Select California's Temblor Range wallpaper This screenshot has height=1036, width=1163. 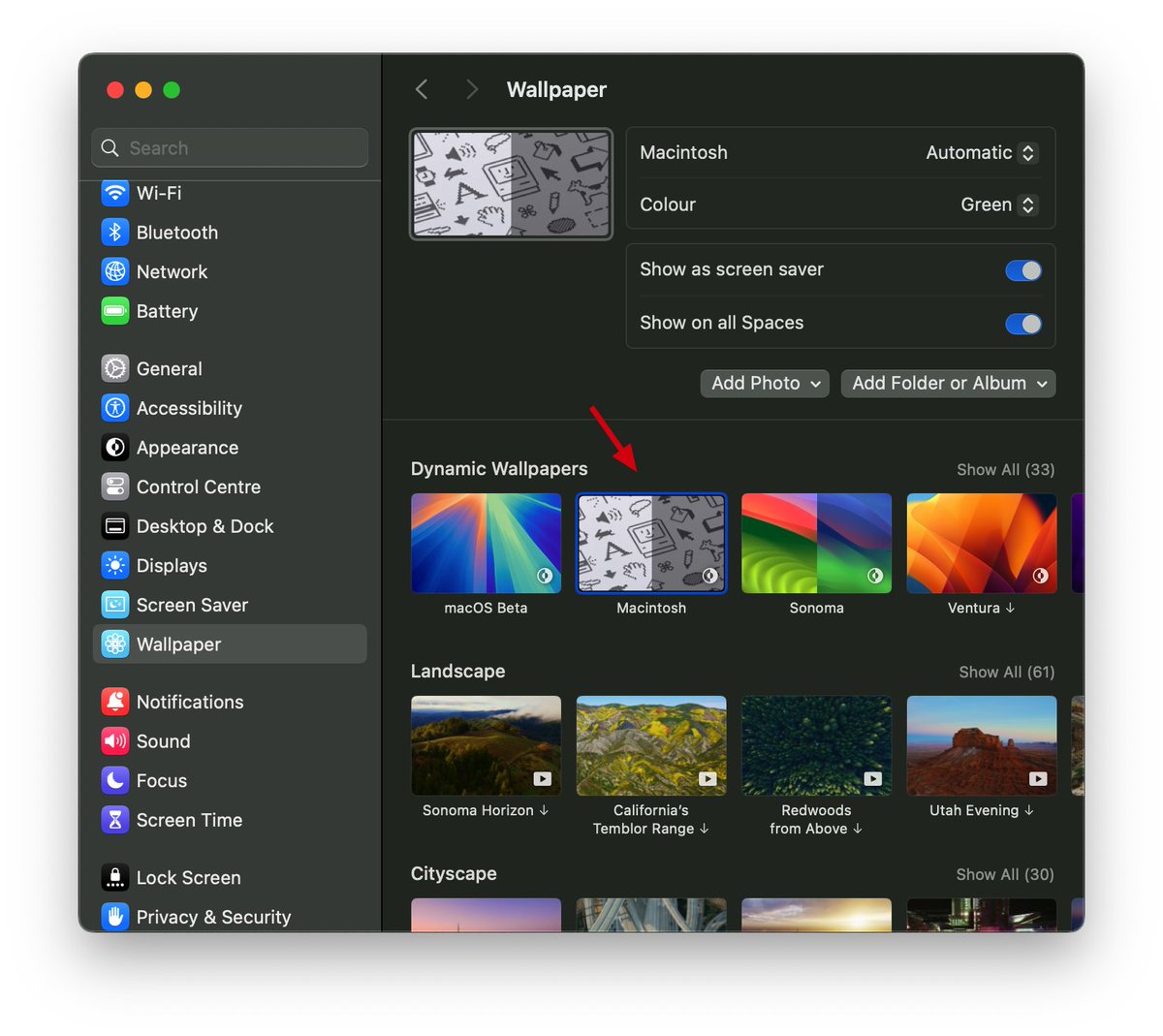(651, 746)
